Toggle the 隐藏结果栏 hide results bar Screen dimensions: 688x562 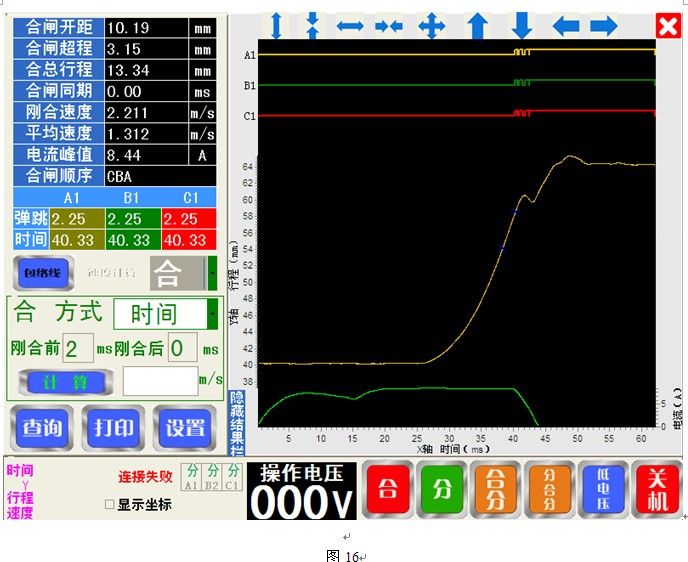[237, 422]
